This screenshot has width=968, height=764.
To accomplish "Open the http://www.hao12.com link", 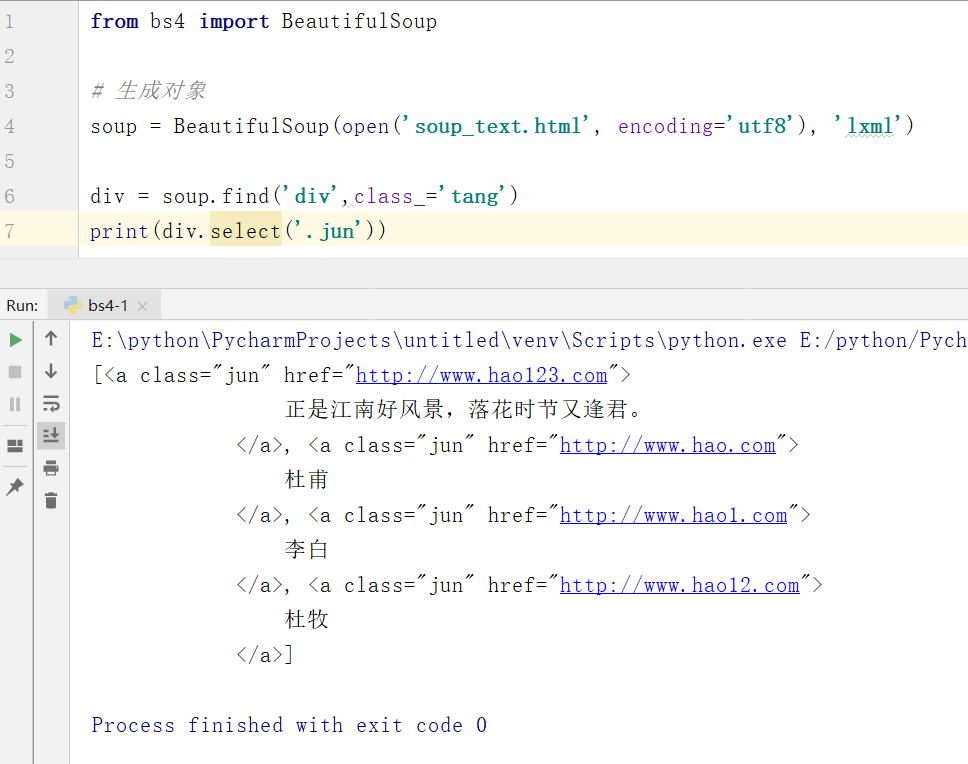I will (x=680, y=585).
